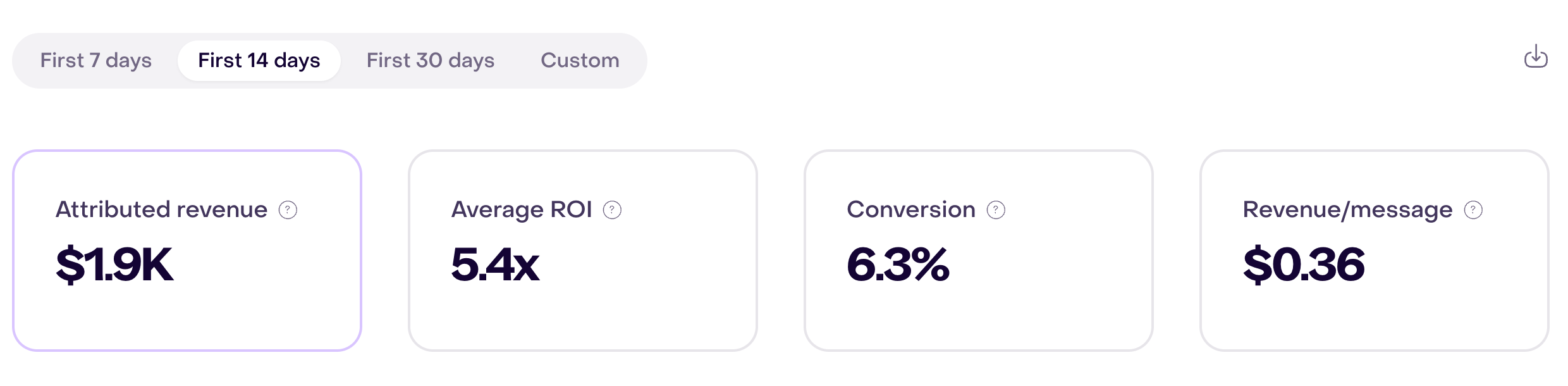The height and width of the screenshot is (386, 1568).
Task: Open the Conversion help question-mark icon
Action: click(x=996, y=210)
